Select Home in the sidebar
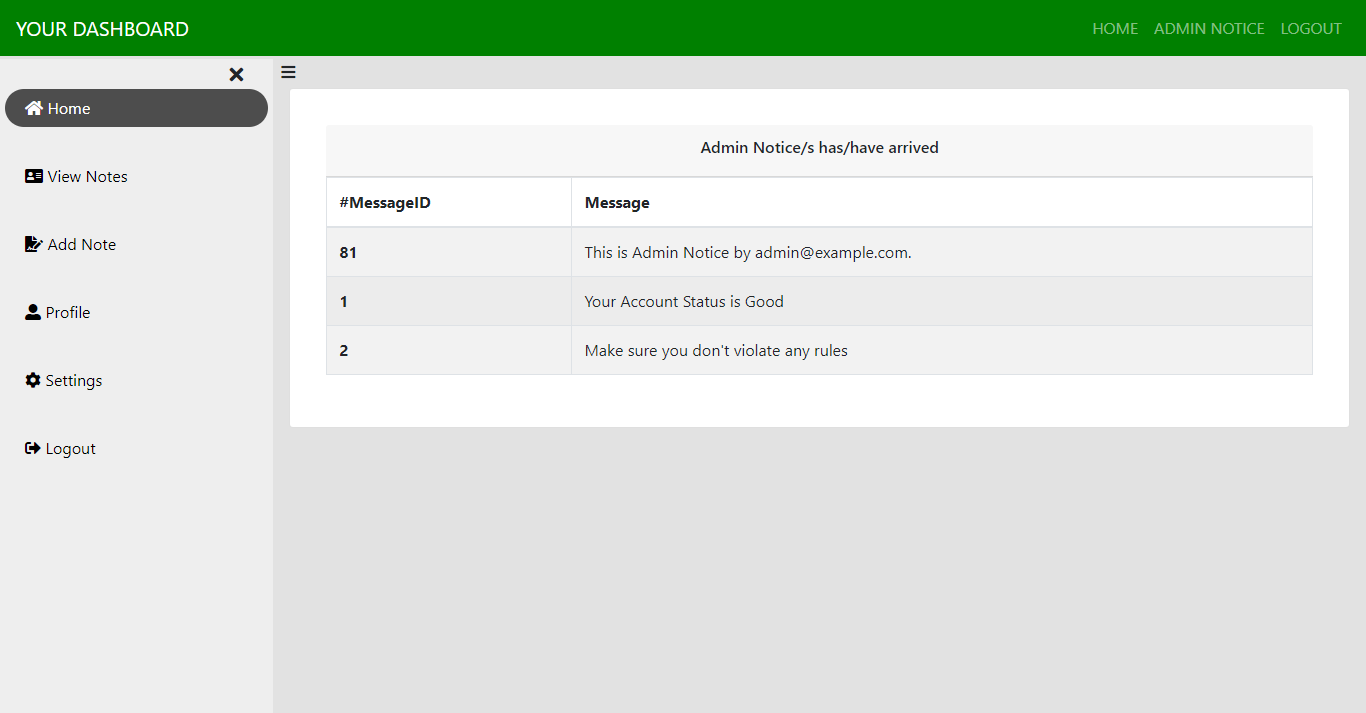1366x713 pixels. coord(136,108)
